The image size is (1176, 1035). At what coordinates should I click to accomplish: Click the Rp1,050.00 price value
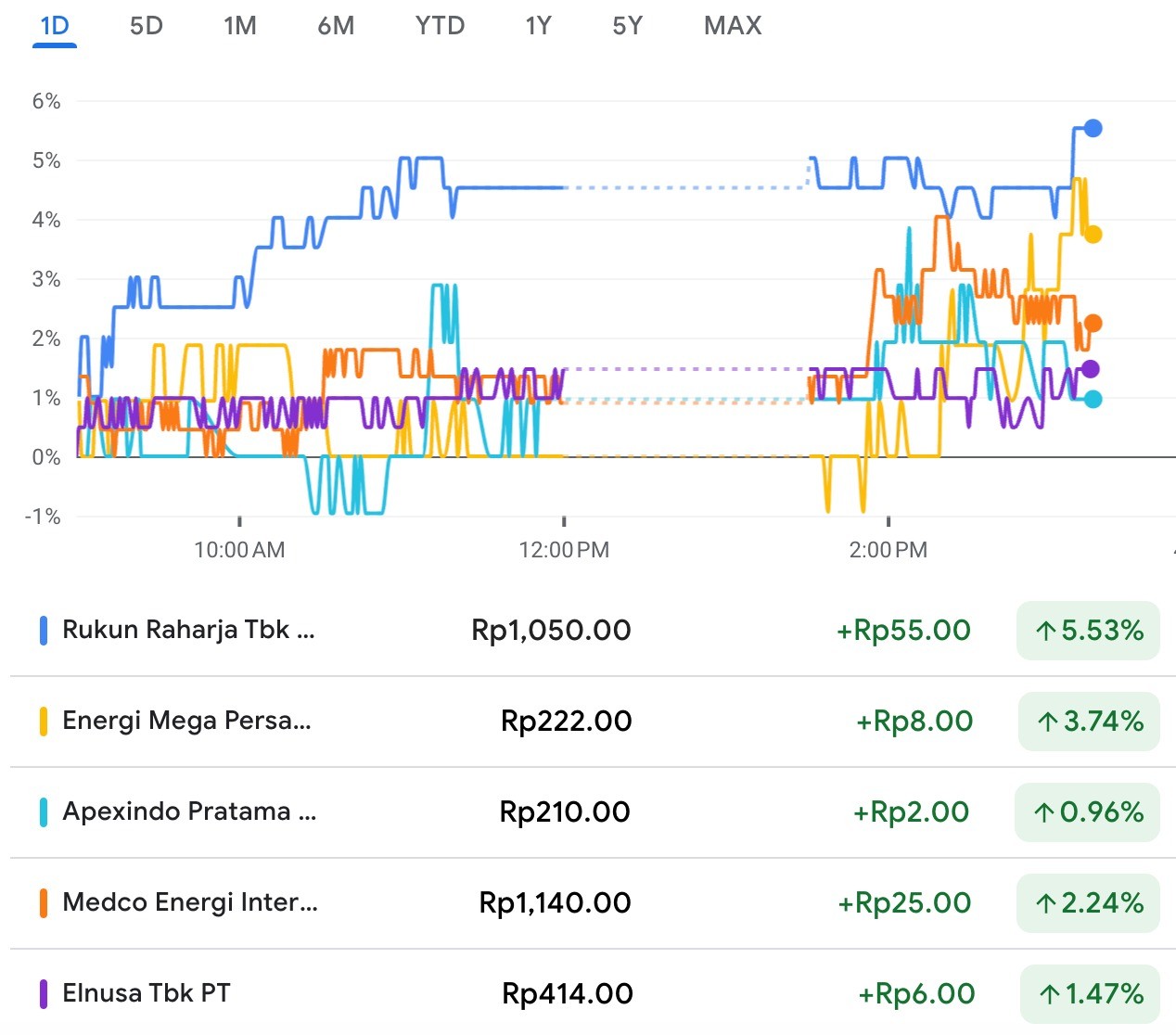tap(551, 631)
